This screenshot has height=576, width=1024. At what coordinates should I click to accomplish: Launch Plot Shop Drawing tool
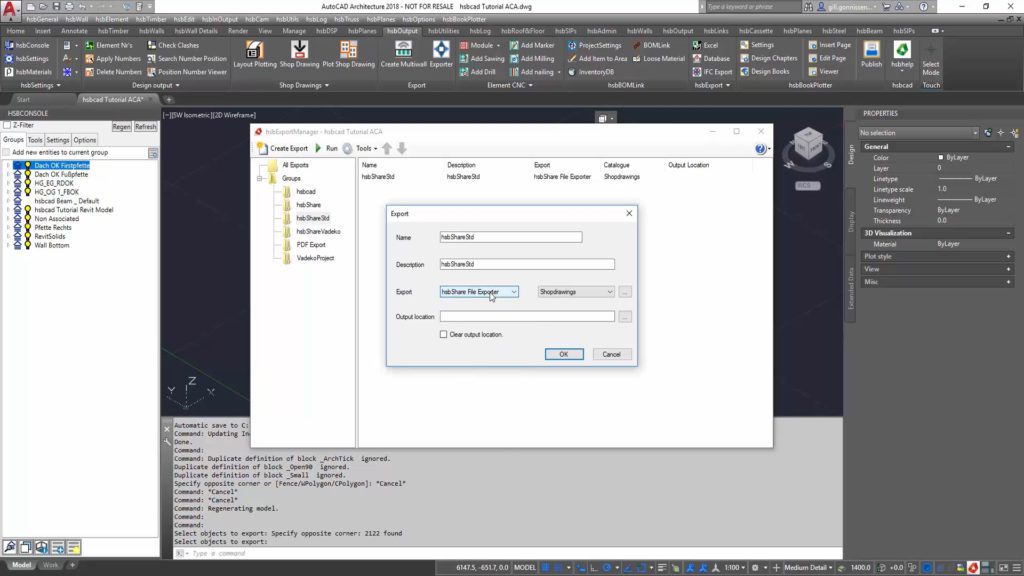pyautogui.click(x=348, y=54)
